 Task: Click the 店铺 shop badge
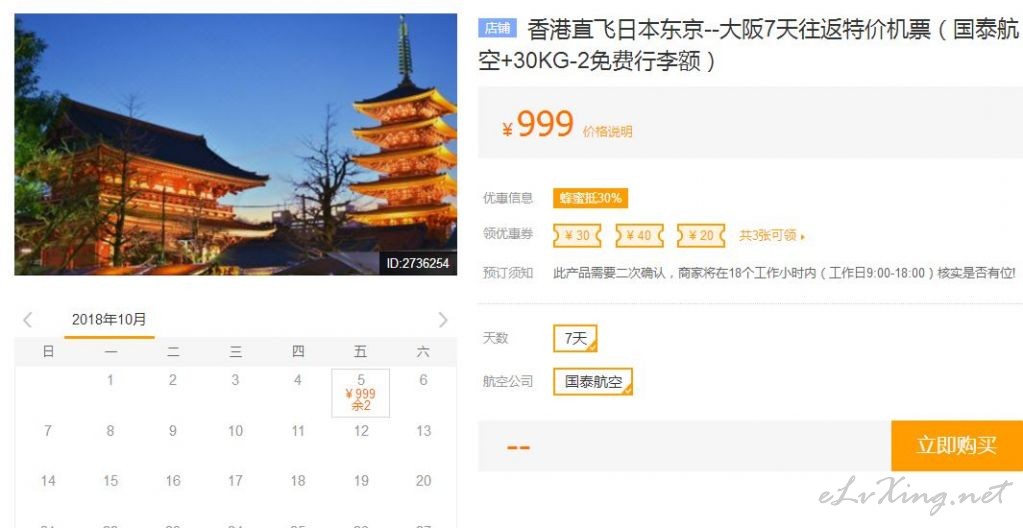click(498, 28)
